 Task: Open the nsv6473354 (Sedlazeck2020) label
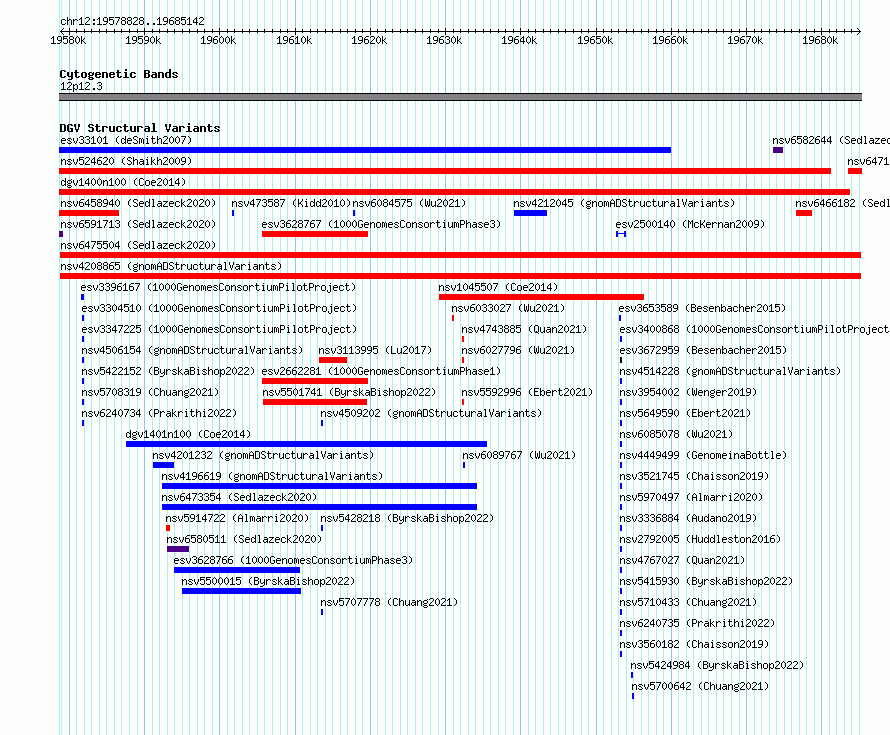click(239, 497)
